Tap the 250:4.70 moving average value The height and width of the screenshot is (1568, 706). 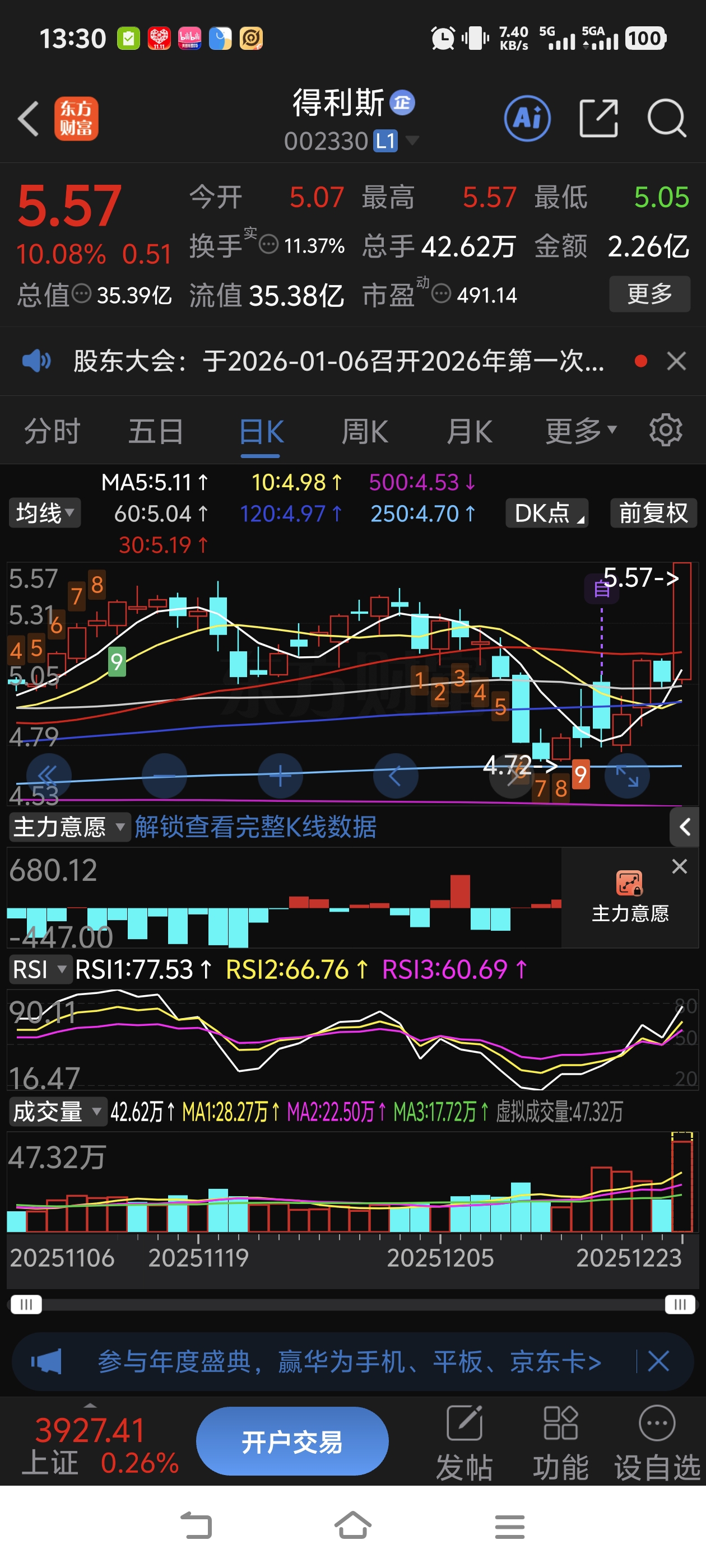pos(422,514)
